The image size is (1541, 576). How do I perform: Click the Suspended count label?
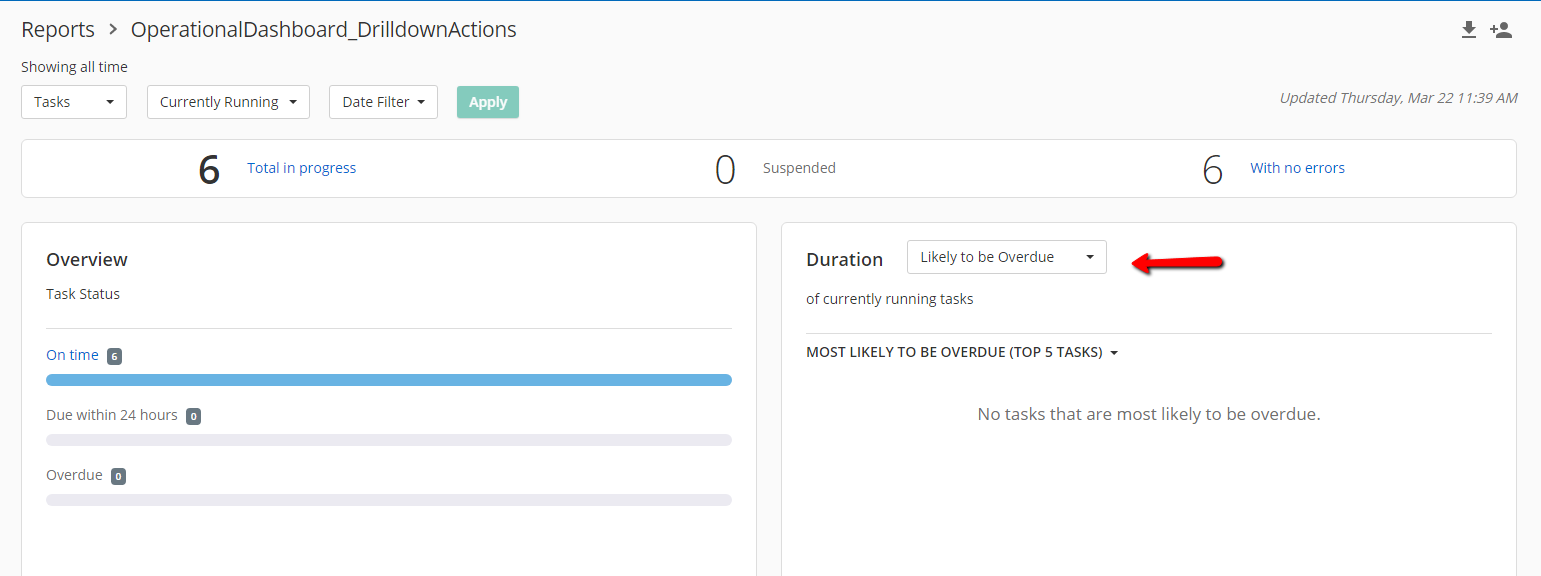click(x=799, y=168)
